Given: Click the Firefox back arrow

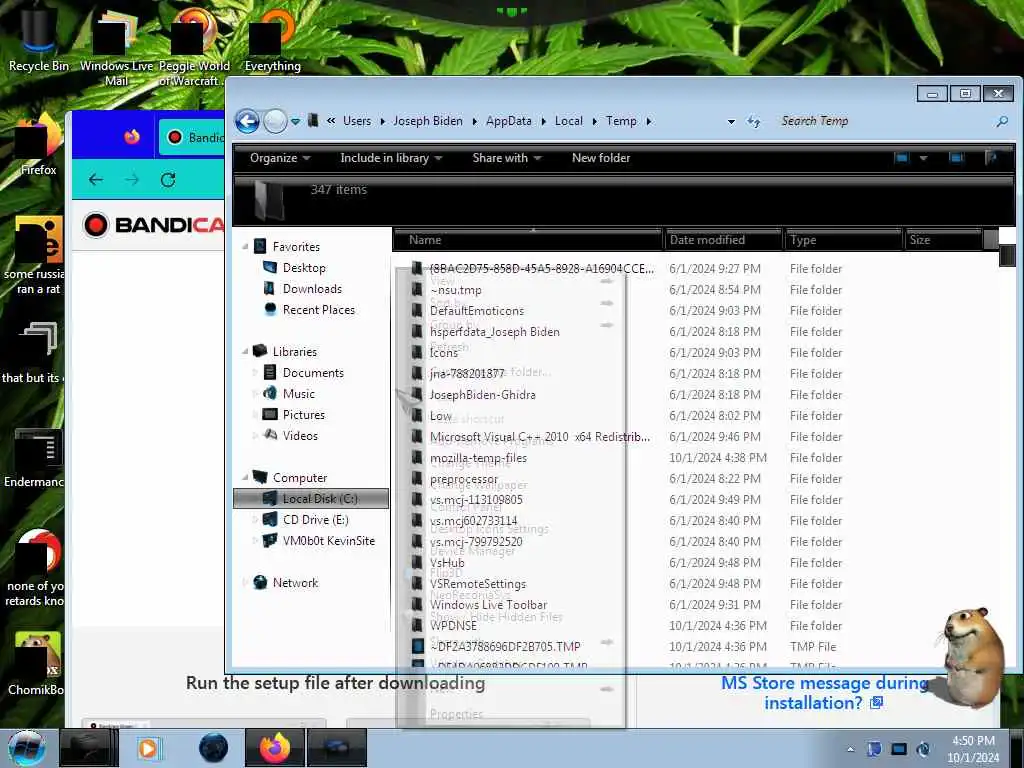Looking at the screenshot, I should pyautogui.click(x=96, y=180).
